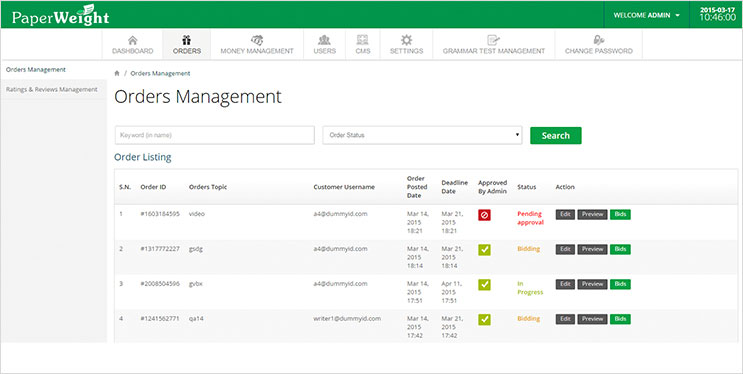Focus the Keyword (in name) search field
This screenshot has width=743, height=374.
(215, 135)
